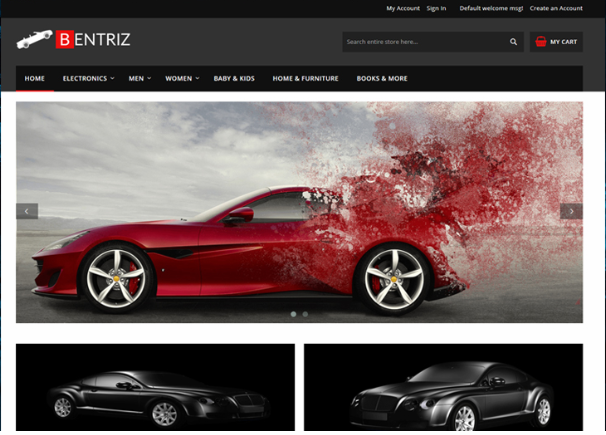Screen dimensions: 606x435
Task: Click the search magnifier icon
Action: [513, 42]
